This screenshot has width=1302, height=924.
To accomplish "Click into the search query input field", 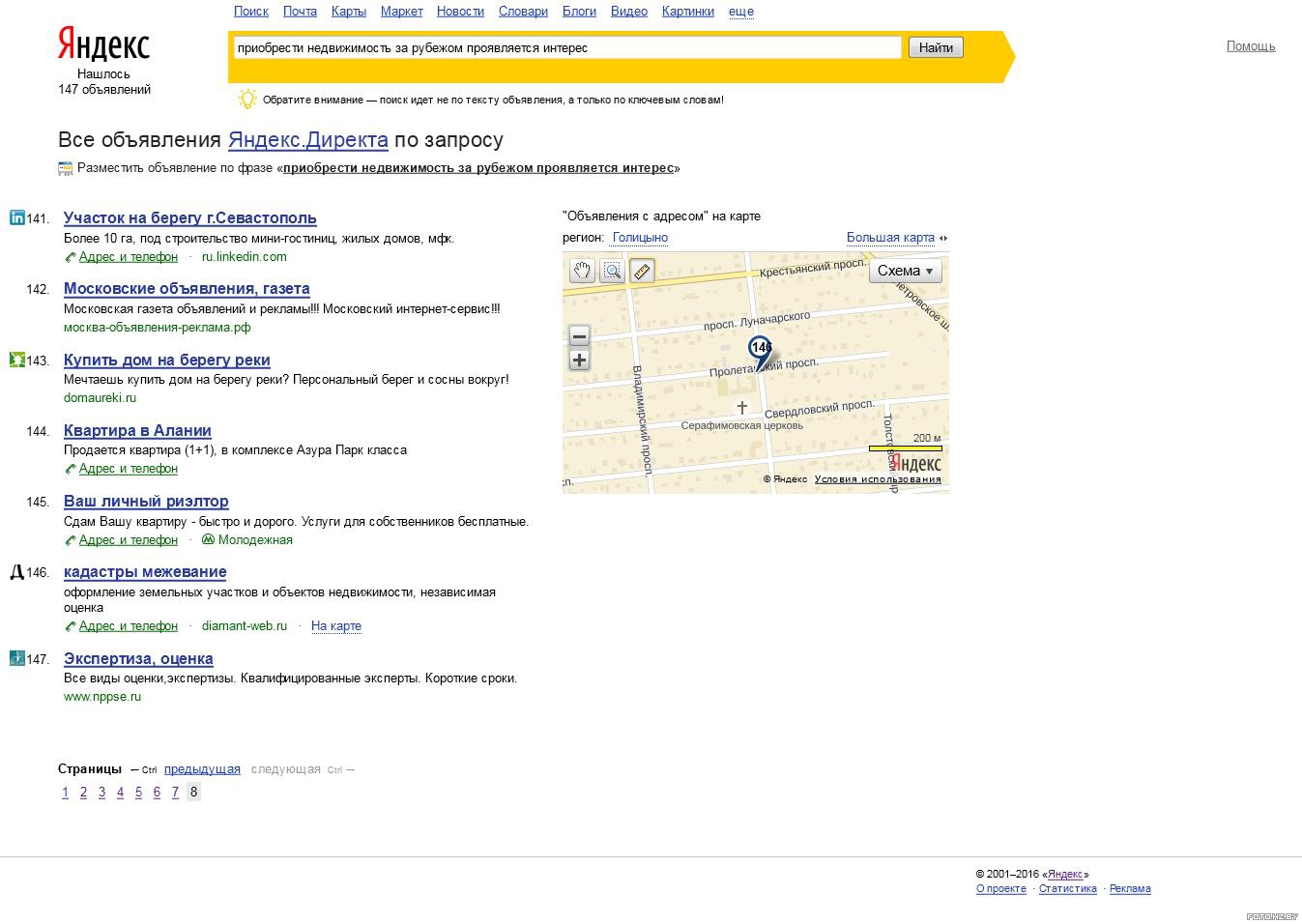I will coord(567,47).
